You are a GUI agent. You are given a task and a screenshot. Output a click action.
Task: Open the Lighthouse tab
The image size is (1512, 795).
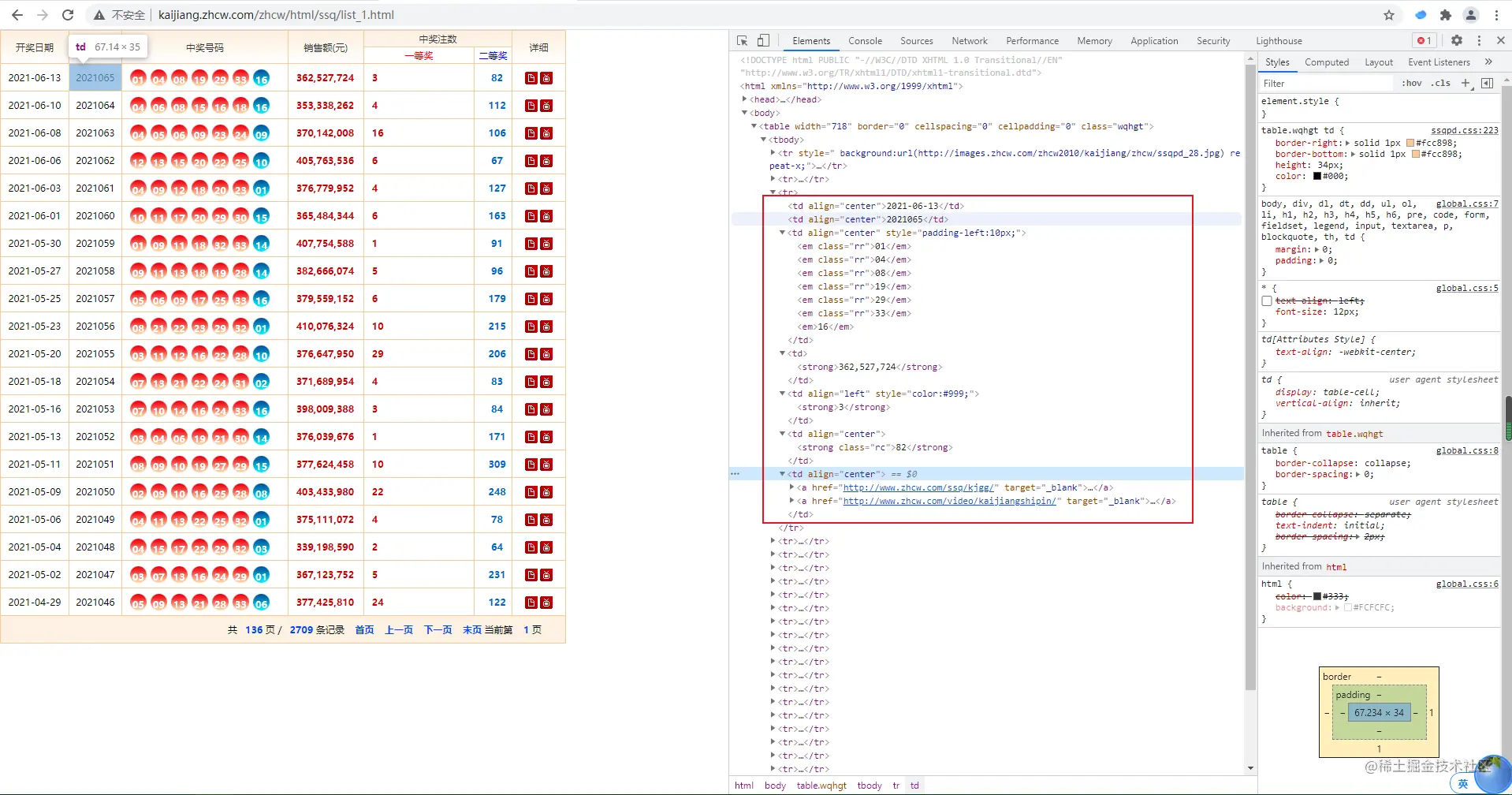[1279, 41]
